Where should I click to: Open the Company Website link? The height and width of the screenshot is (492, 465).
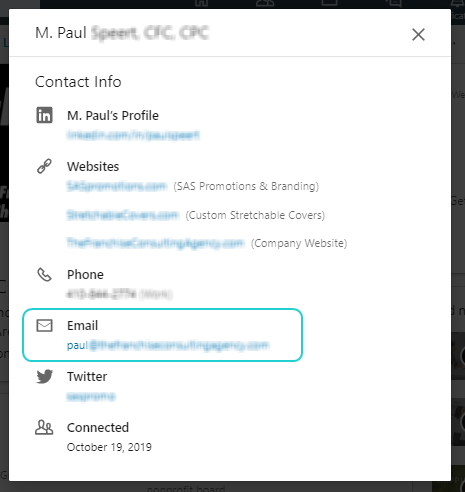tap(155, 243)
